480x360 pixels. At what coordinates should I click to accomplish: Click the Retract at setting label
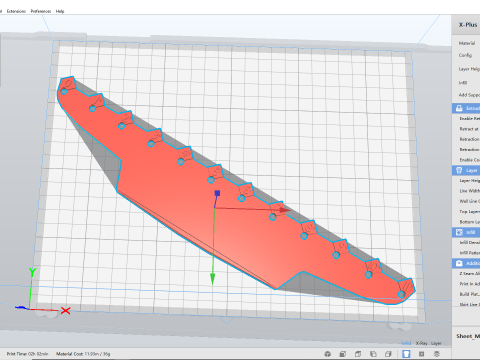(x=469, y=129)
